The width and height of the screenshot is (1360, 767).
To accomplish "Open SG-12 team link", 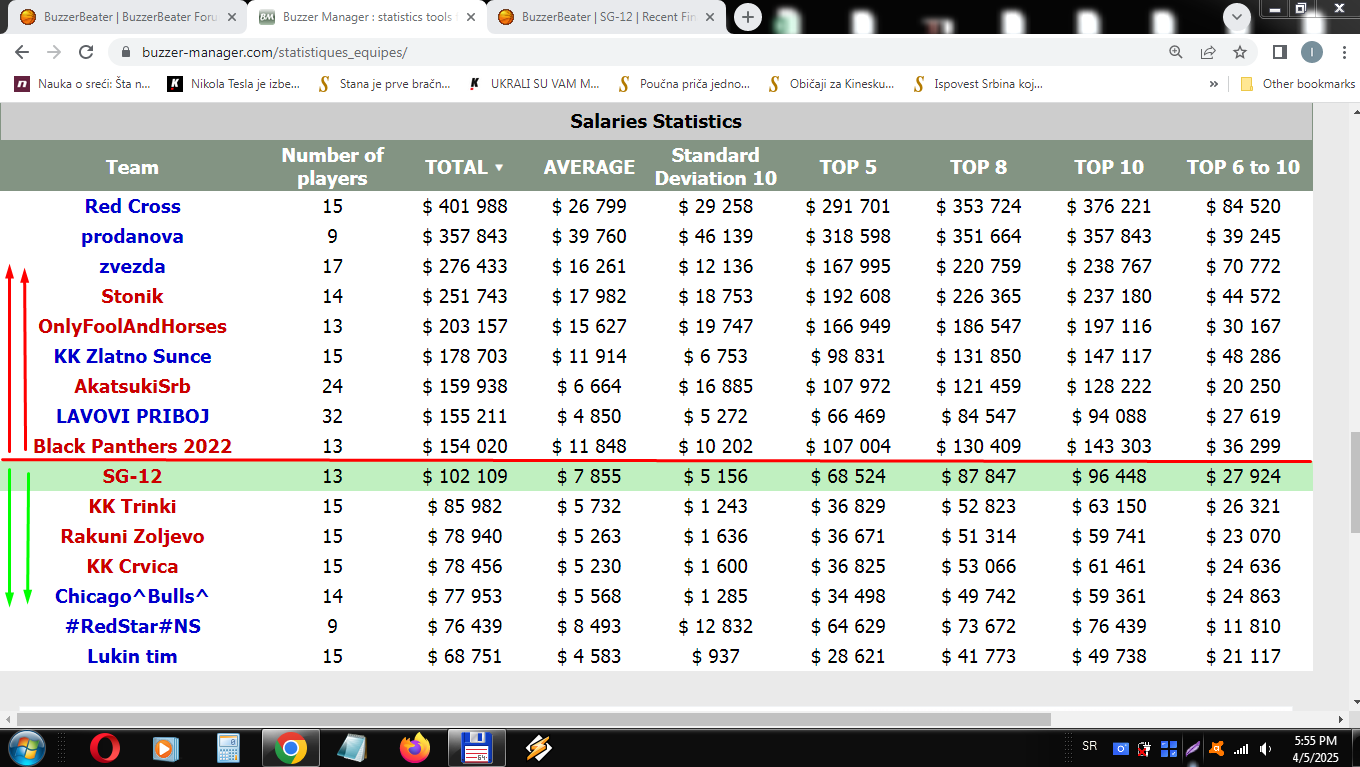I will [133, 476].
